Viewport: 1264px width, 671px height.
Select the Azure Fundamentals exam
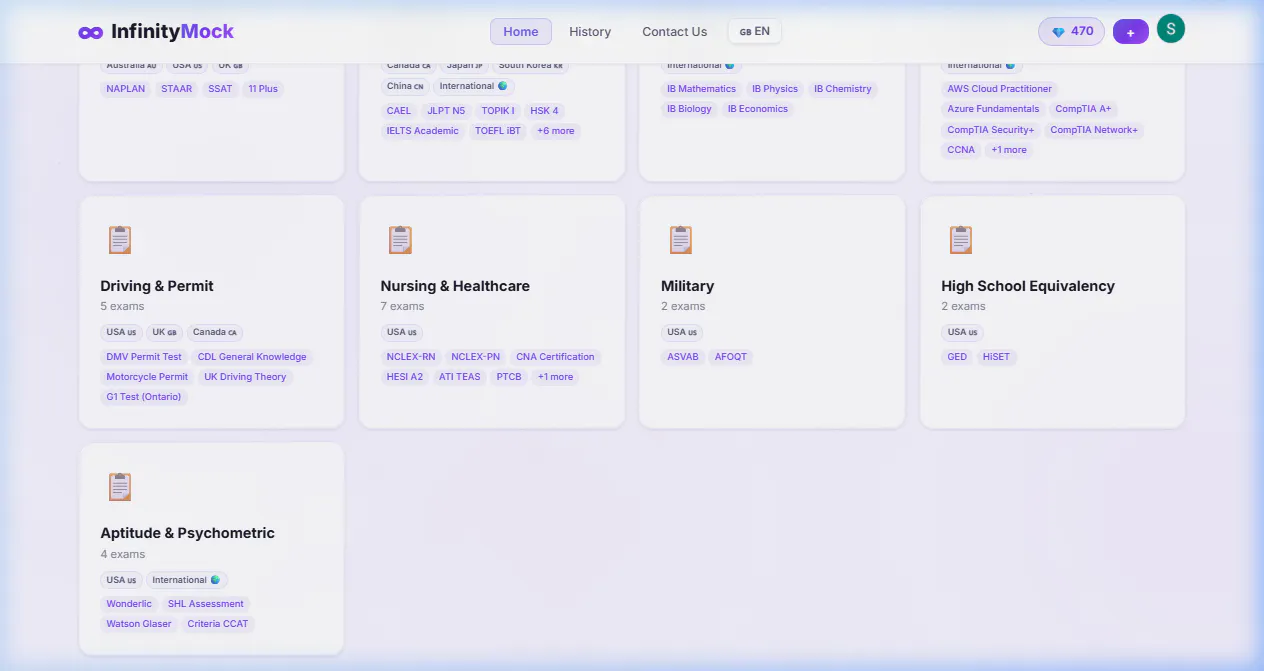(x=993, y=109)
